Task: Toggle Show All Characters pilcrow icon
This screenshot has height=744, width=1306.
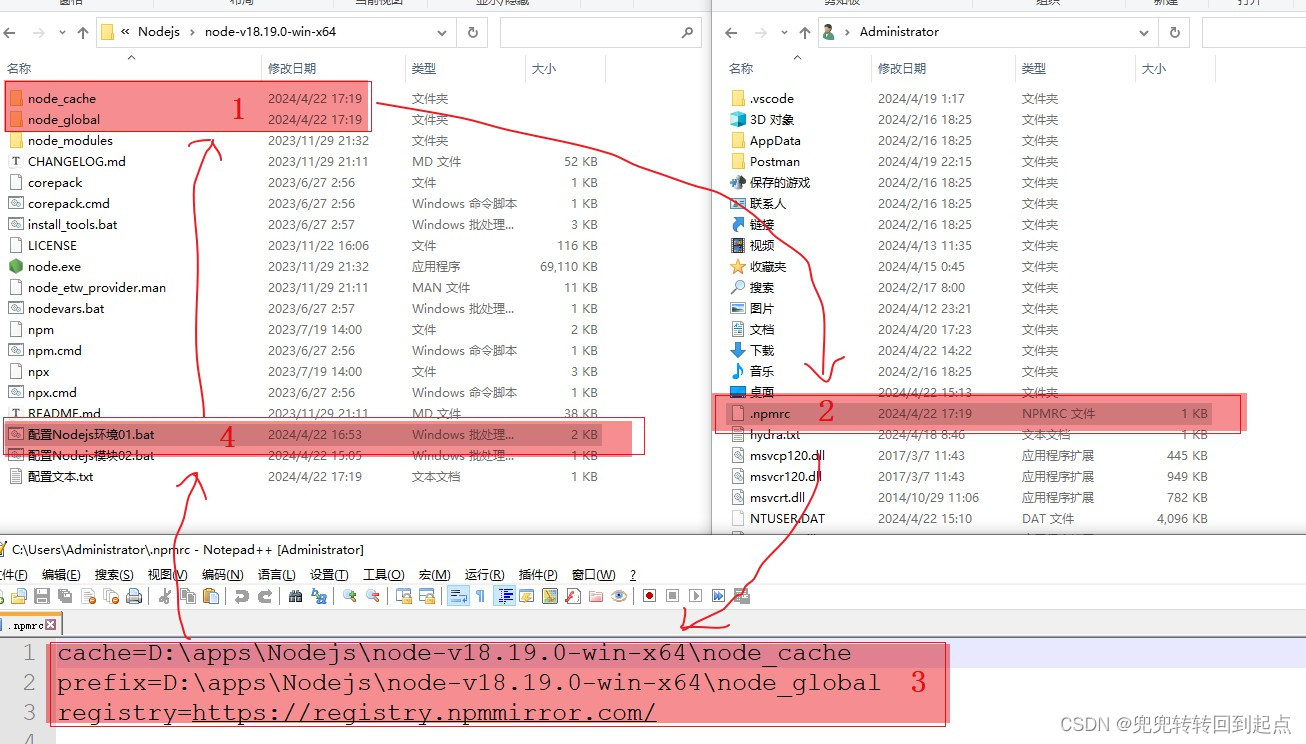Action: pos(480,596)
